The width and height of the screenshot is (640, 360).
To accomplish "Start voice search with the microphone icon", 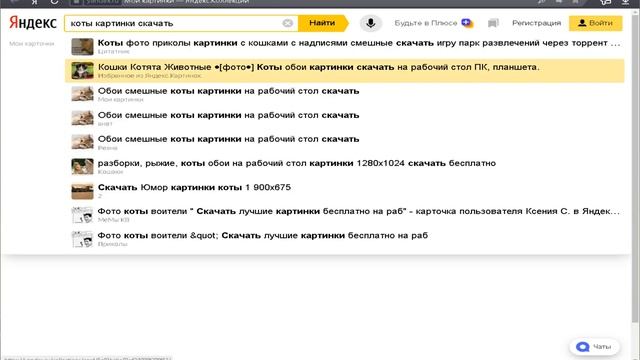I will [371, 23].
